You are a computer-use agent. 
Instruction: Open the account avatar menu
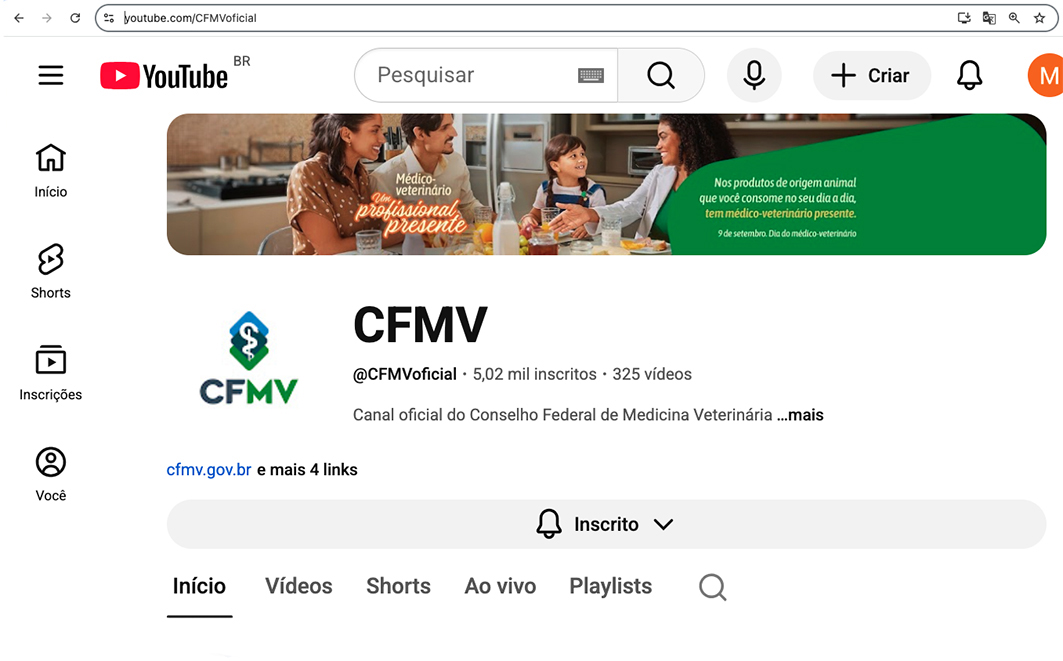[x=1046, y=75]
